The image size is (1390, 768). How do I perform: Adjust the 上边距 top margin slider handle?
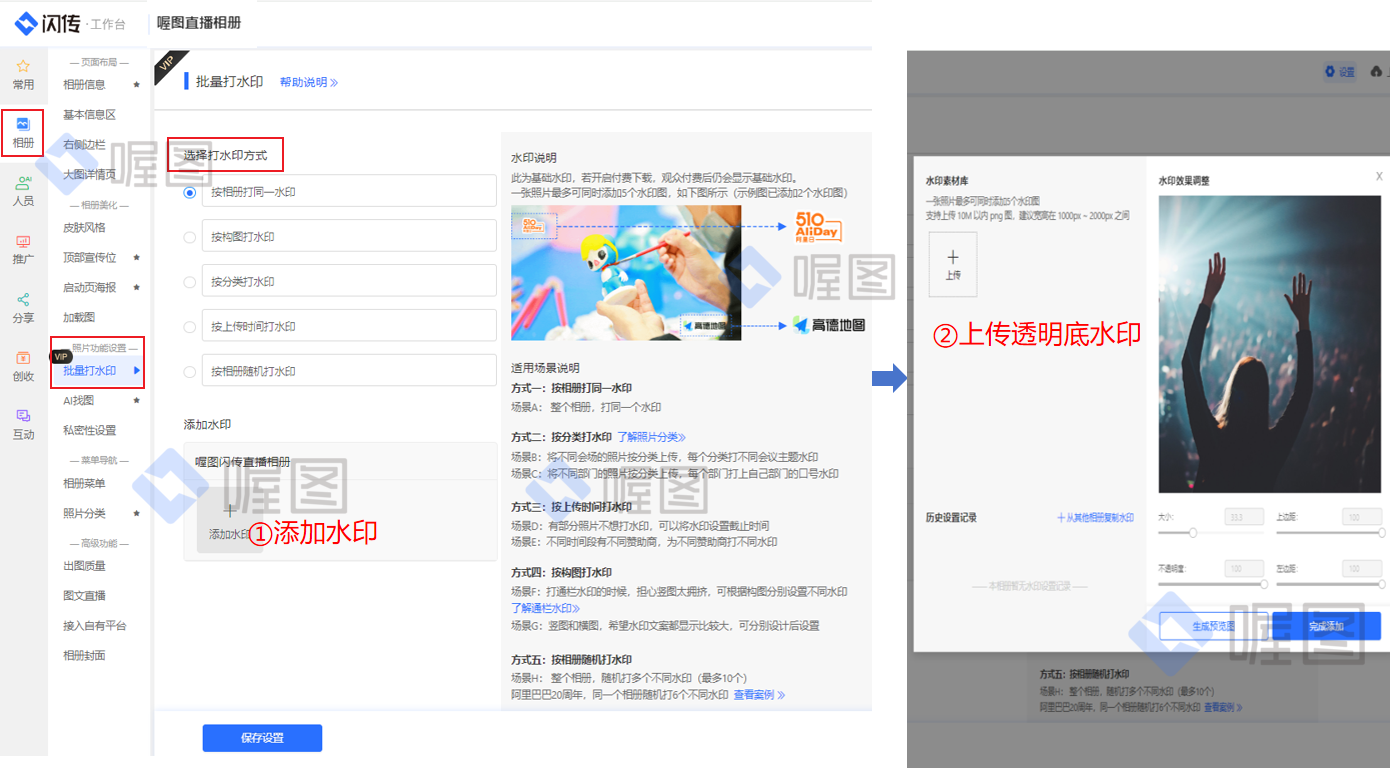pyautogui.click(x=1382, y=533)
